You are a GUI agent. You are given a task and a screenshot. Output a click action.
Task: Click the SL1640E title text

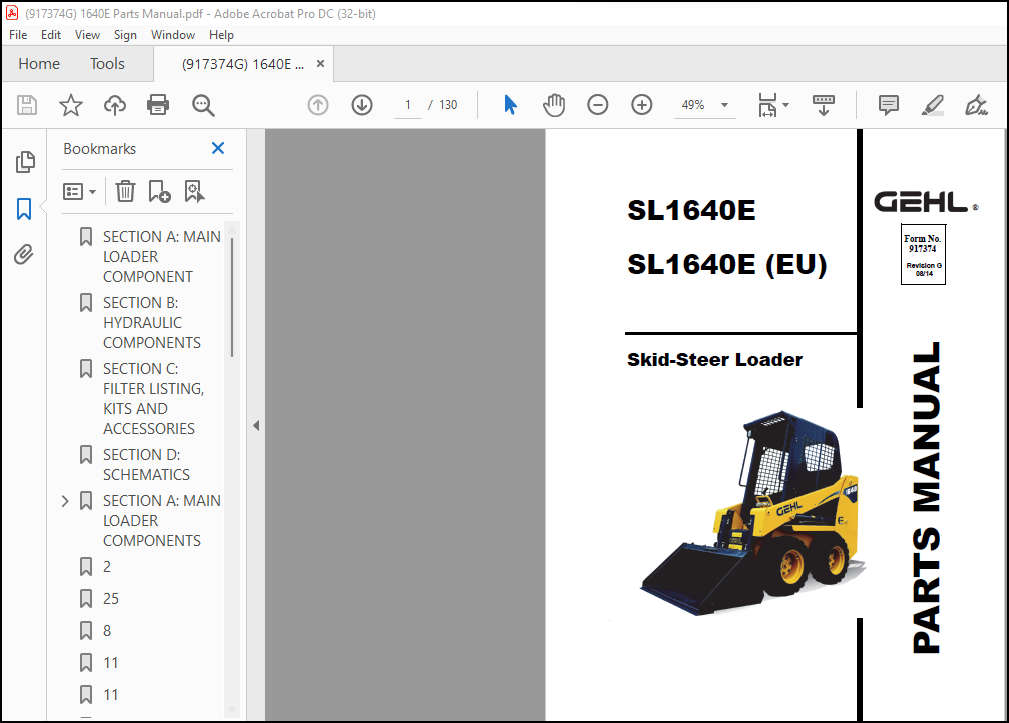point(691,210)
